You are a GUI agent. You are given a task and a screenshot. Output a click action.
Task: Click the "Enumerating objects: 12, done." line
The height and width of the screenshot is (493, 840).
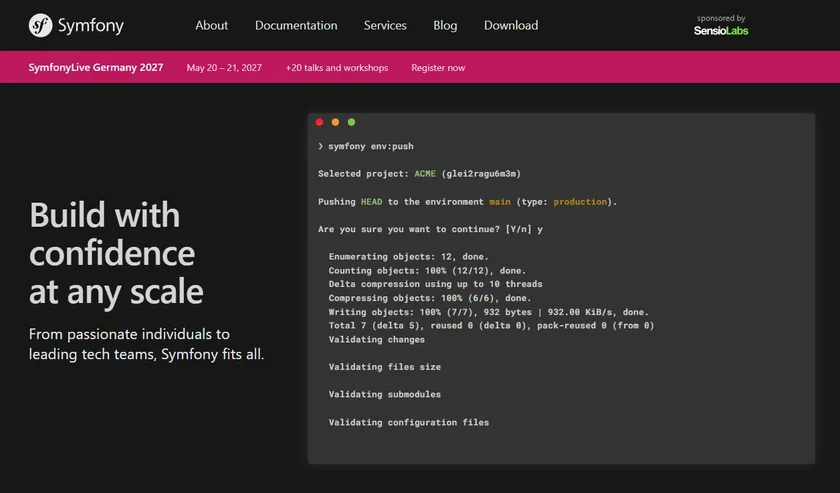409,257
